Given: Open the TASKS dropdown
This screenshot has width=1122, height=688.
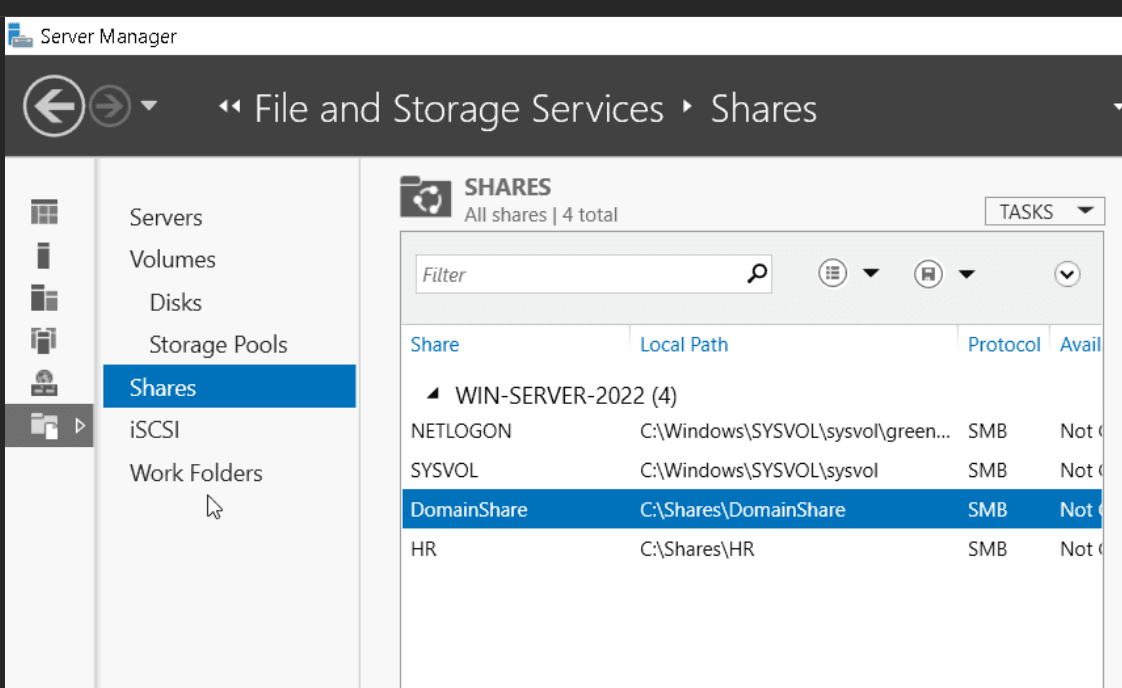Looking at the screenshot, I should pos(1045,211).
